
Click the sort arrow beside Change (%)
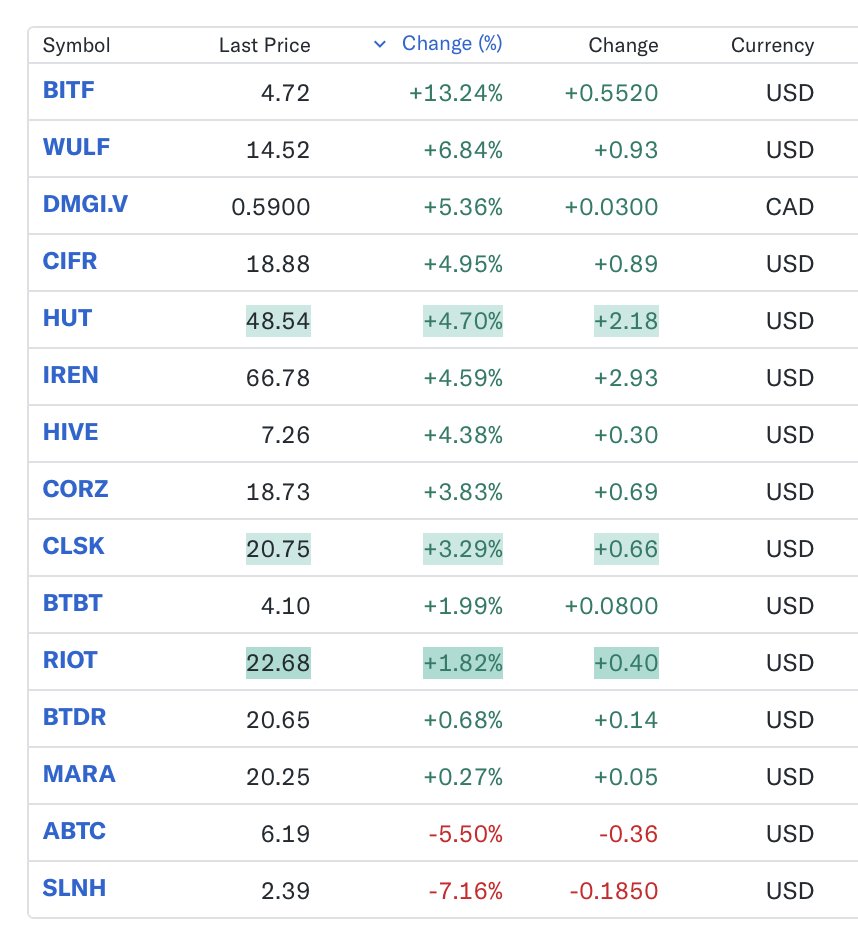pos(379,44)
